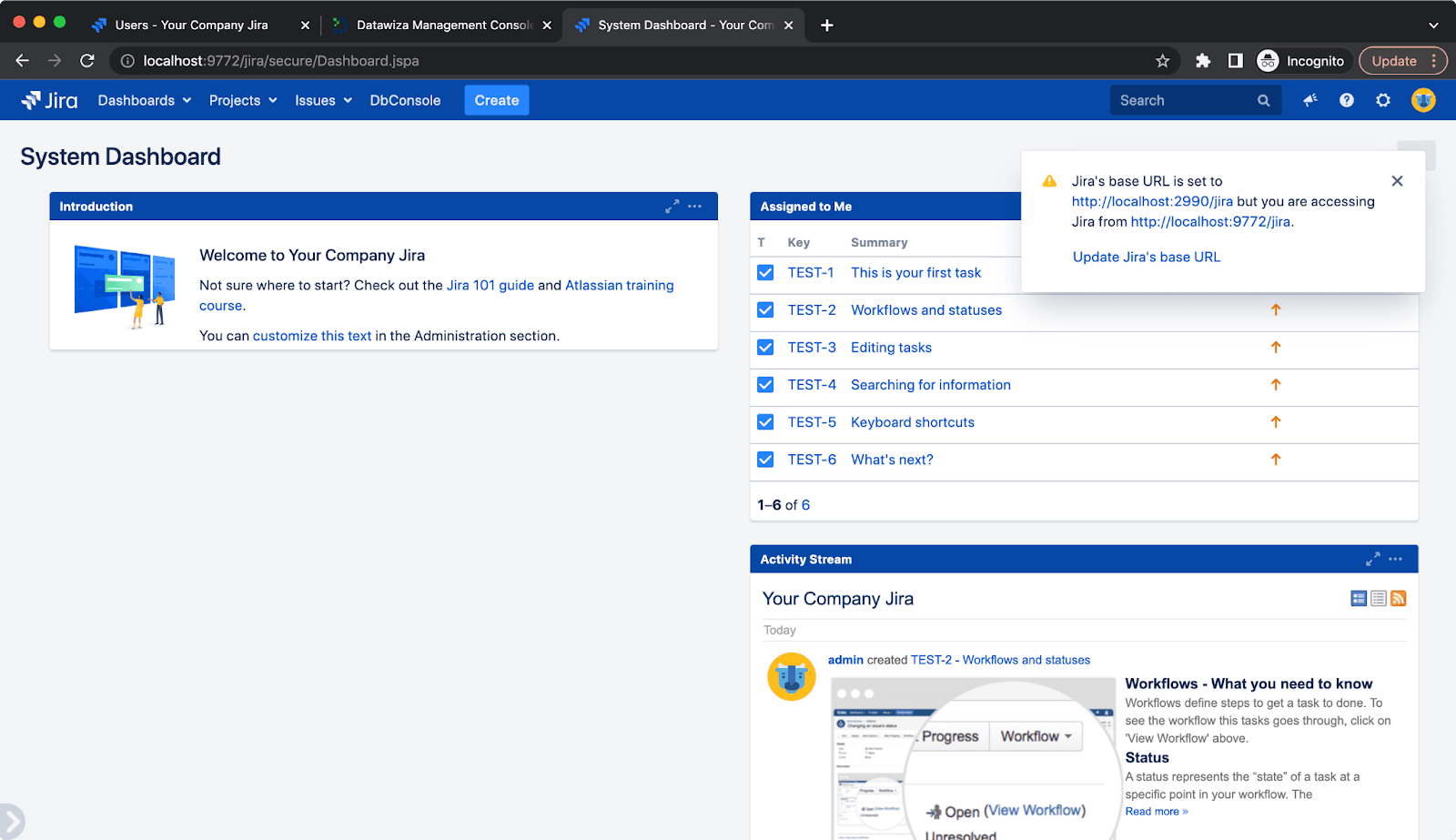Screen dimensions: 1456x840
Task: Click the admin avatar in activity stream
Action: coord(792,677)
